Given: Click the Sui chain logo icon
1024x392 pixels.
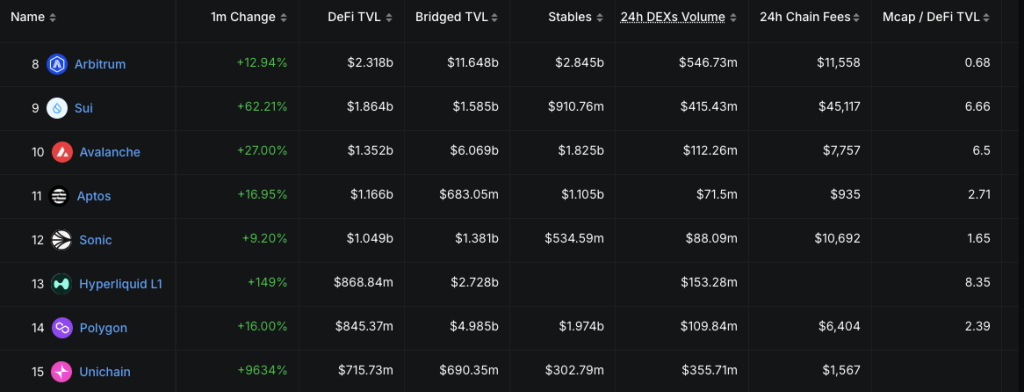Looking at the screenshot, I should [57, 108].
